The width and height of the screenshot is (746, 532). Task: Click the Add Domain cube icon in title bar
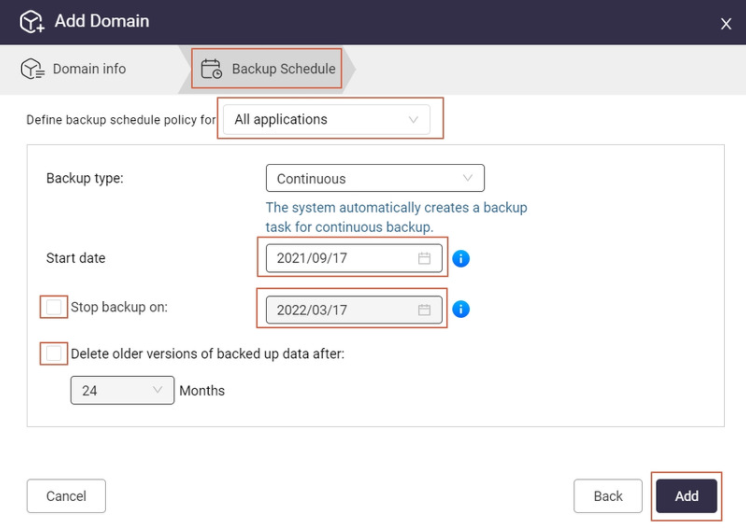[32, 22]
